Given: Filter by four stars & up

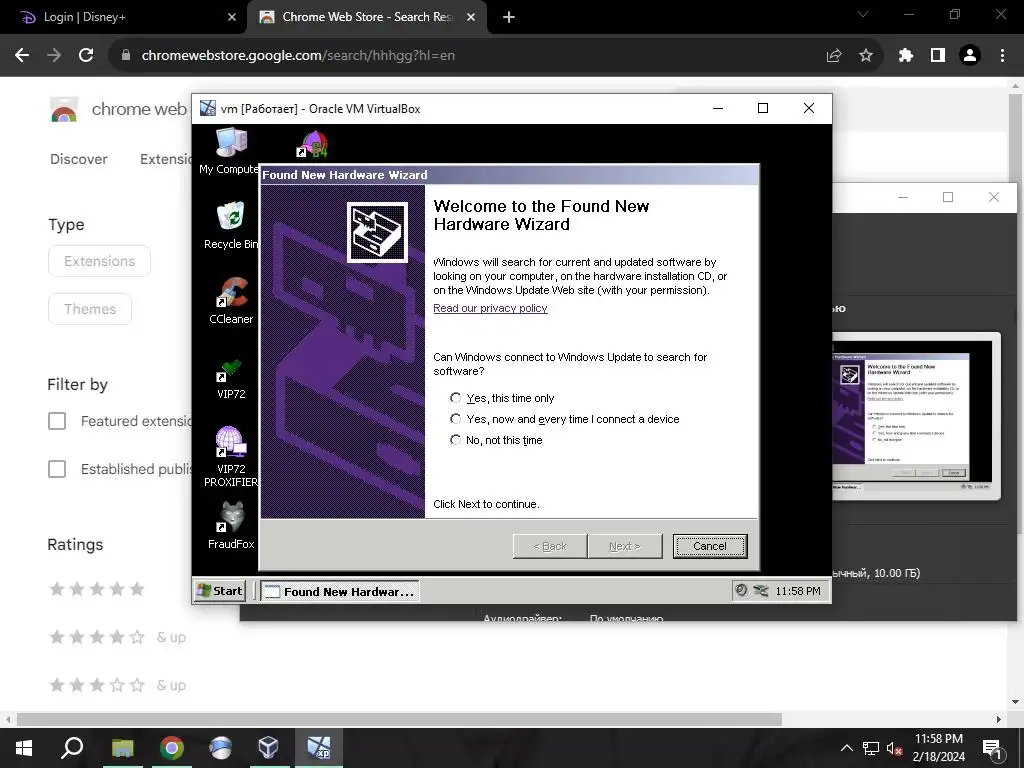Looking at the screenshot, I should click(x=118, y=637).
